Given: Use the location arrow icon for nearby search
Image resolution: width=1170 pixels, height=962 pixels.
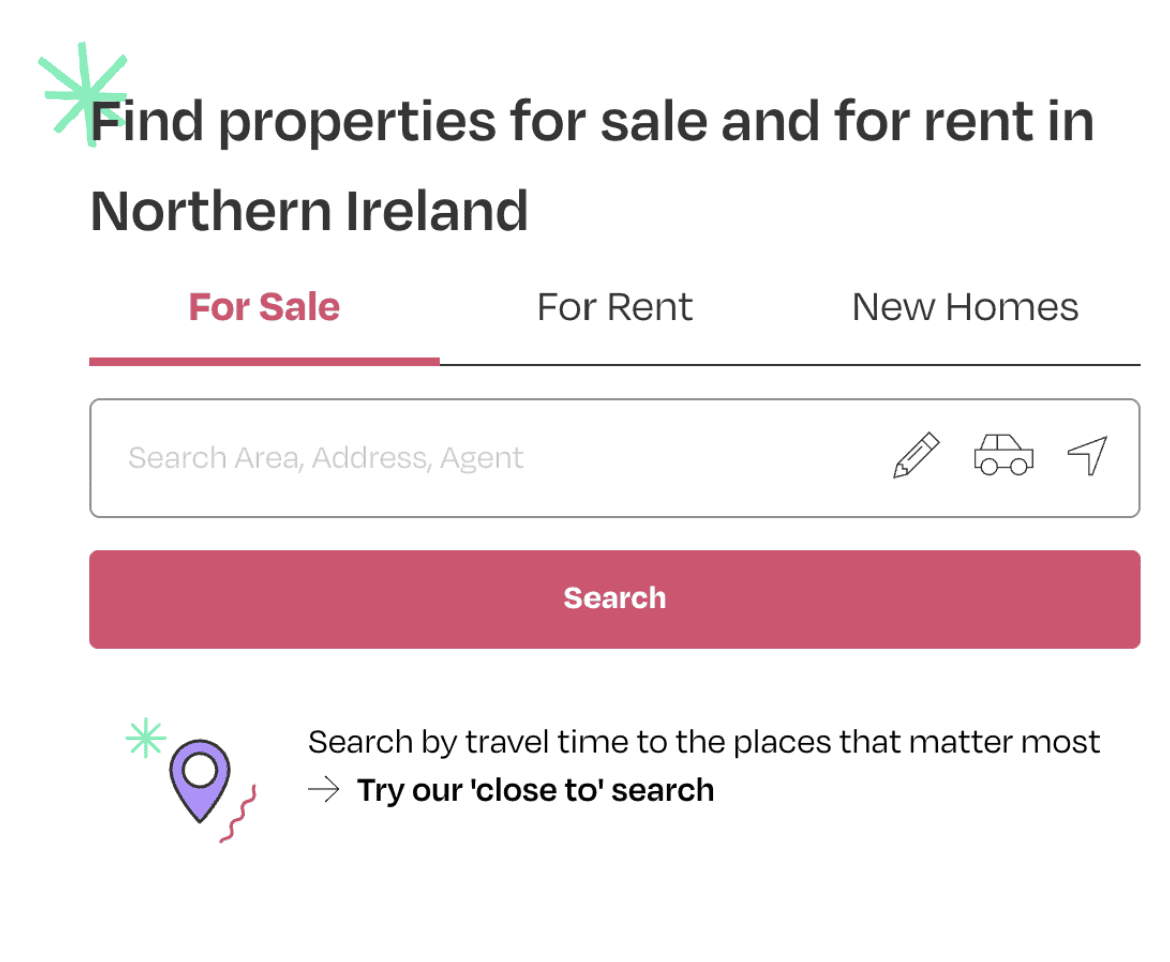Looking at the screenshot, I should pos(1088,455).
